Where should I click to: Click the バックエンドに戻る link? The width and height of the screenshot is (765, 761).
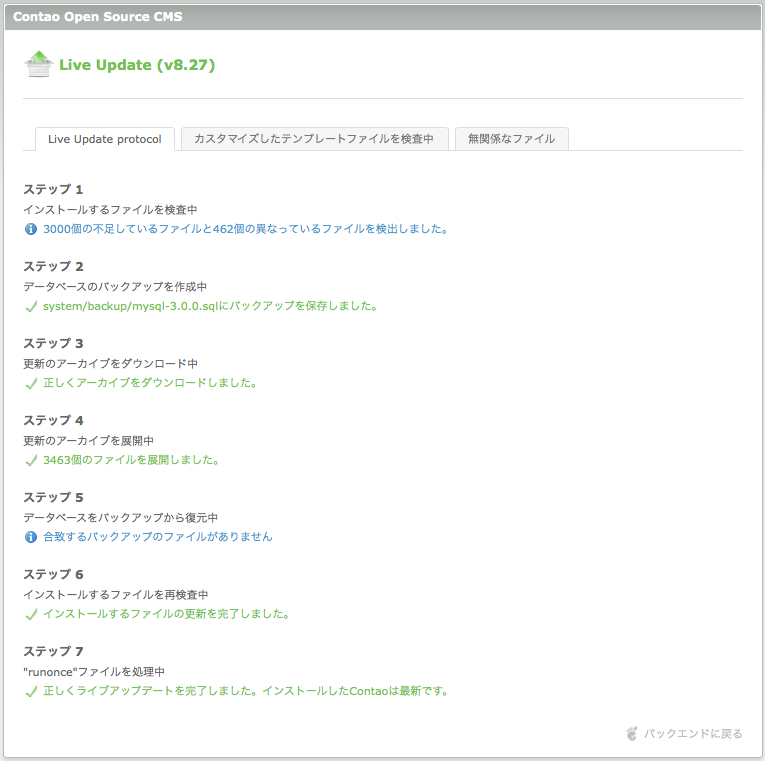693,734
